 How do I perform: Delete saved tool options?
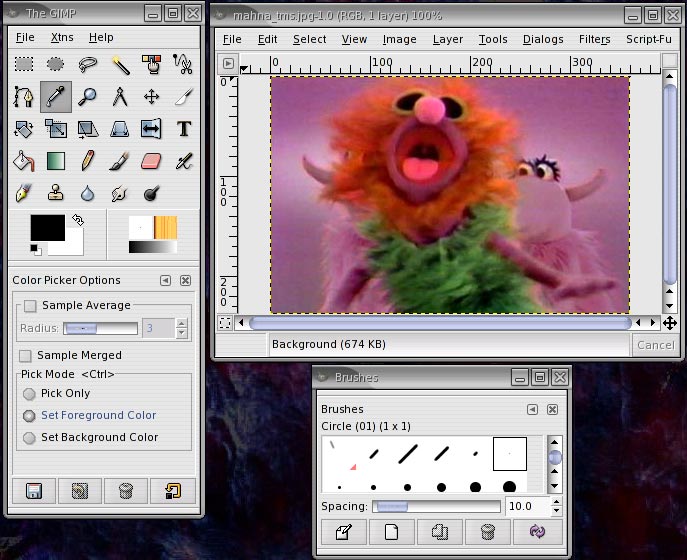click(x=126, y=491)
